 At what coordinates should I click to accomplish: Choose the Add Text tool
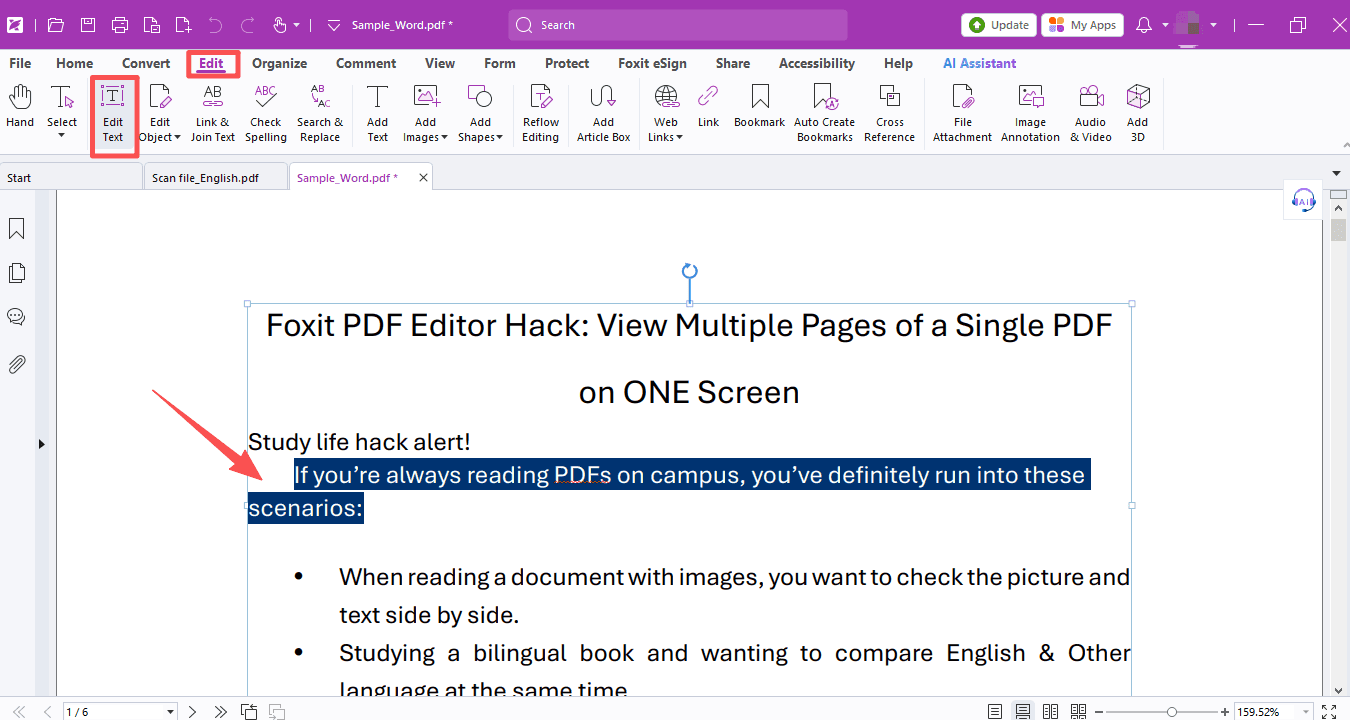point(377,113)
